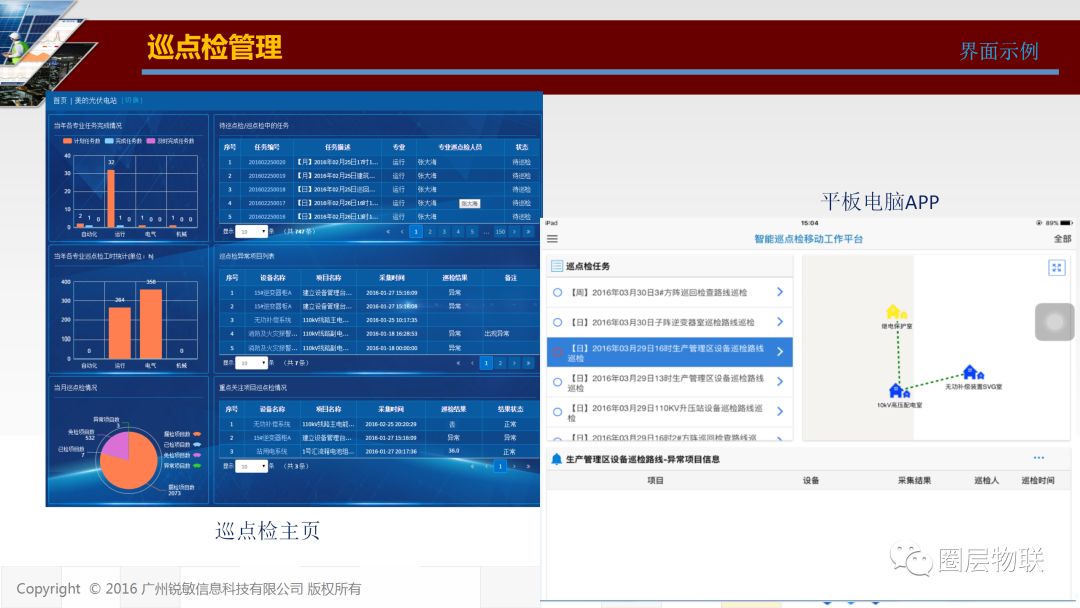The width and height of the screenshot is (1080, 608).
Task: Click 全部 filter in tablet app header
Action: pyautogui.click(x=1062, y=239)
